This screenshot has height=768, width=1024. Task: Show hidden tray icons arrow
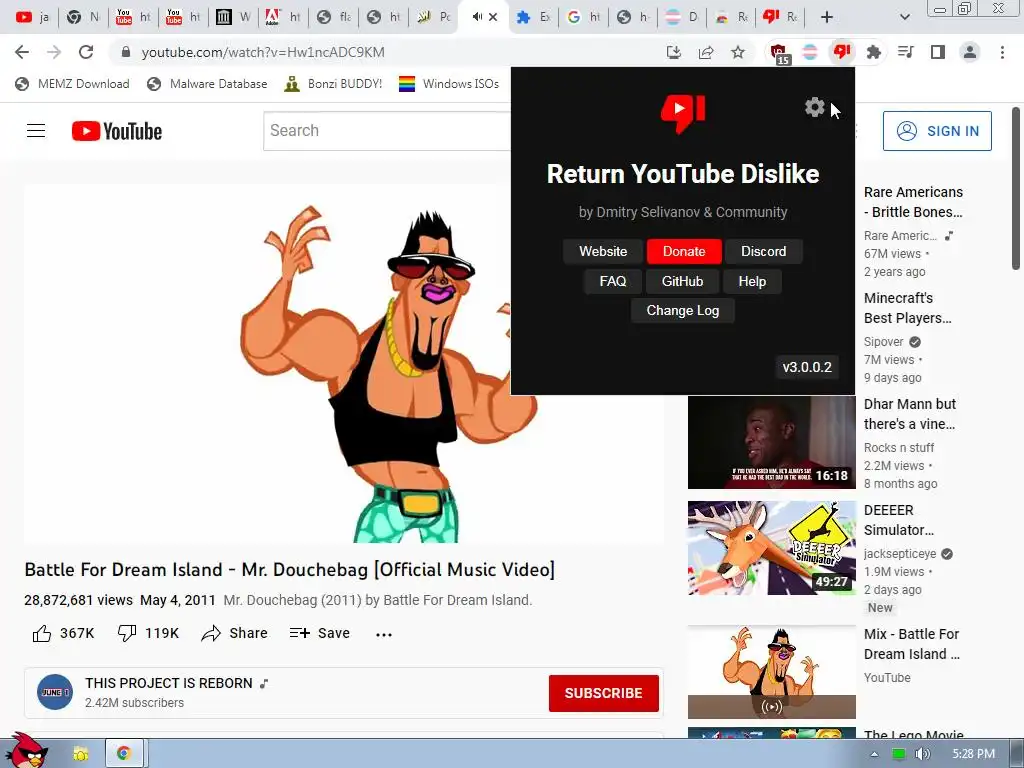(874, 754)
